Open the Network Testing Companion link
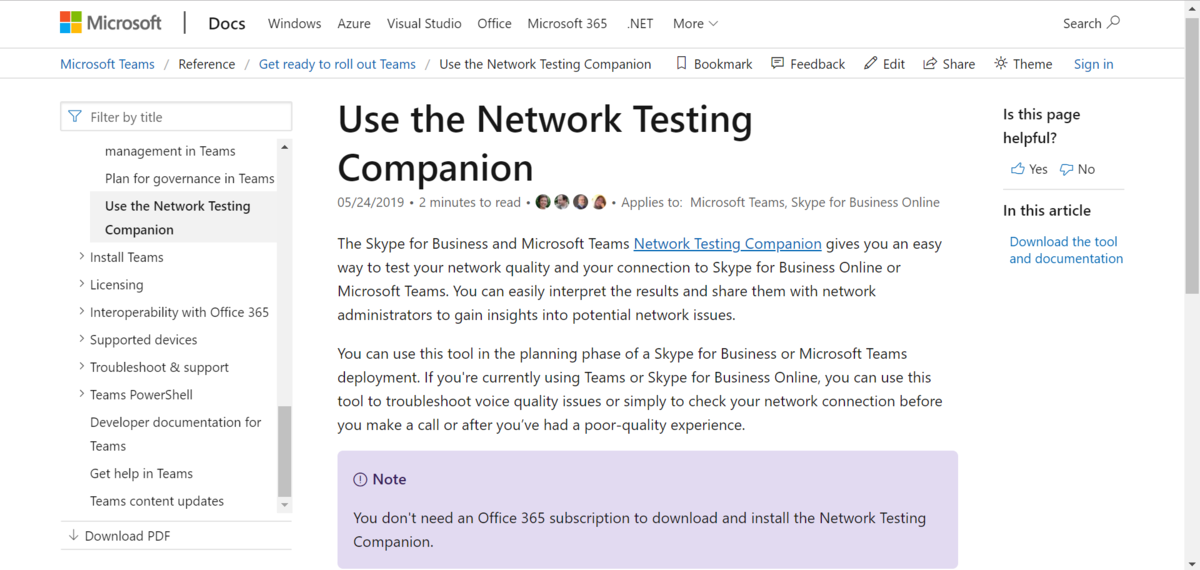Screen dimensions: 1200x570 click(x=728, y=243)
